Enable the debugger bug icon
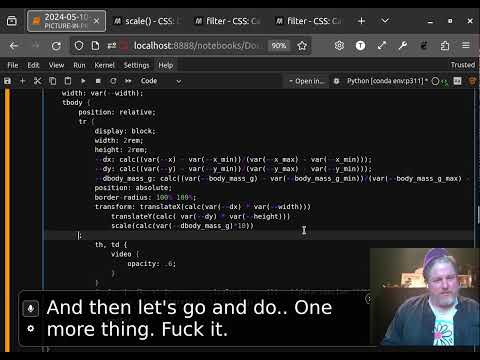 336,81
